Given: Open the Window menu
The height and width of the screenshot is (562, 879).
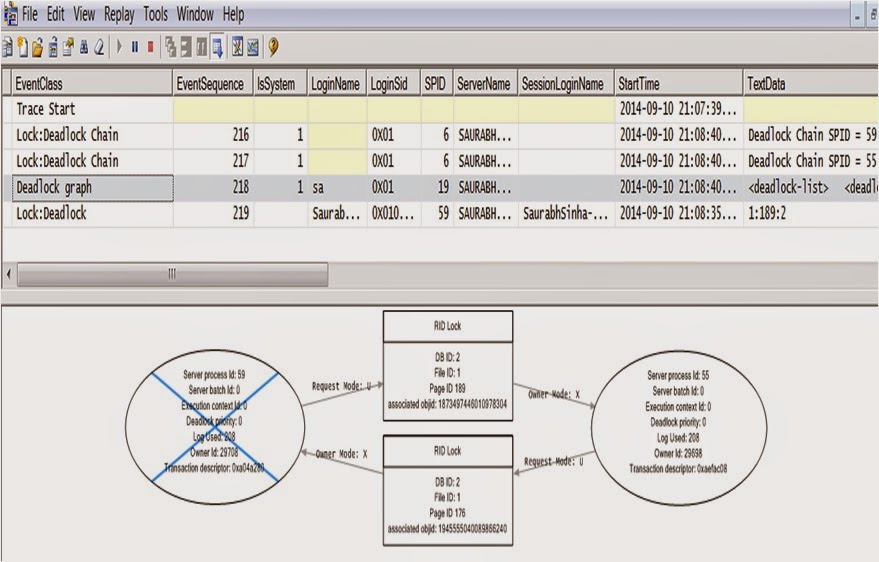Looking at the screenshot, I should coord(195,14).
